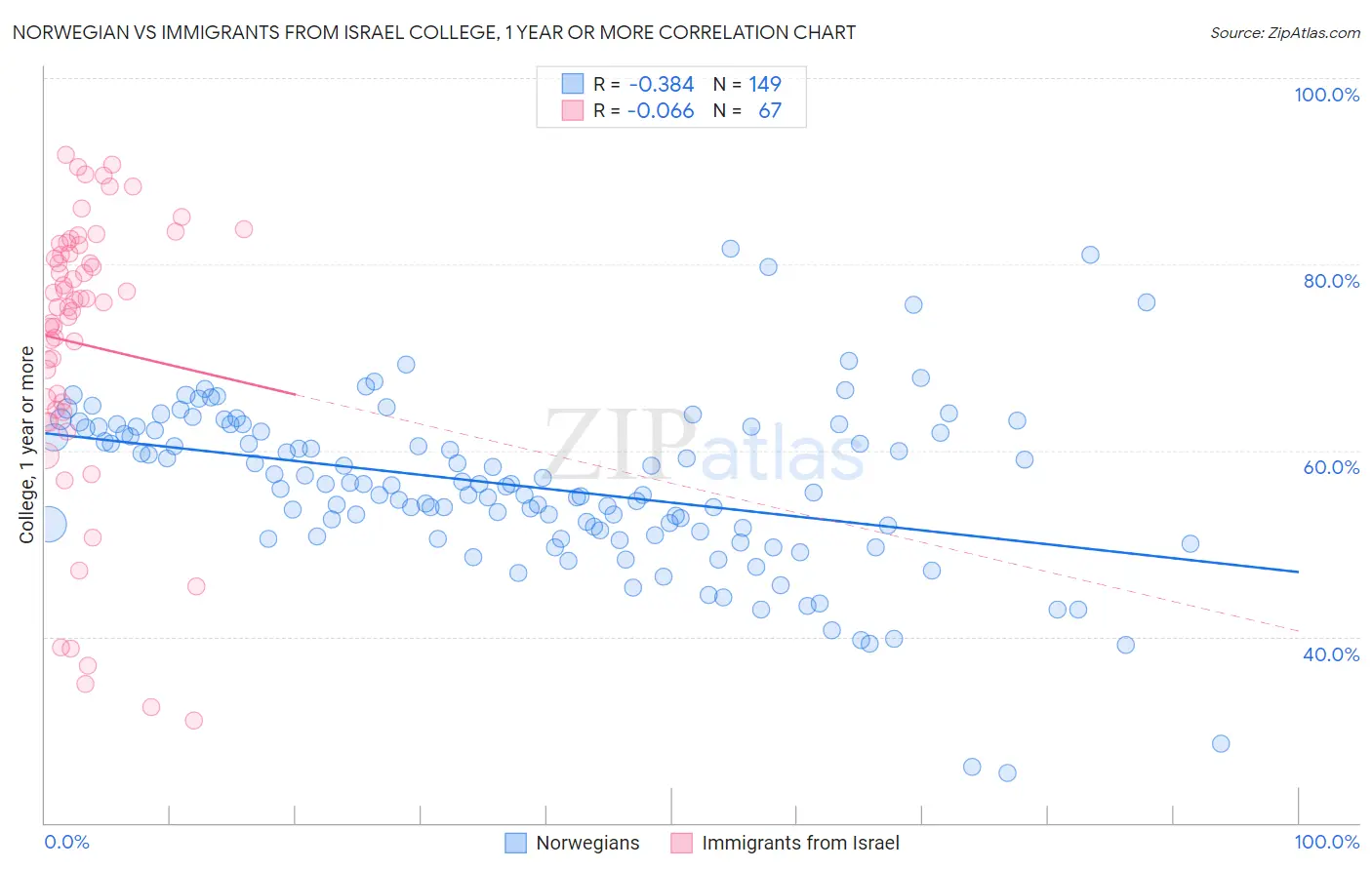The image size is (1372, 870).
Task: Click the N = 67 statistic
Action: tap(747, 110)
